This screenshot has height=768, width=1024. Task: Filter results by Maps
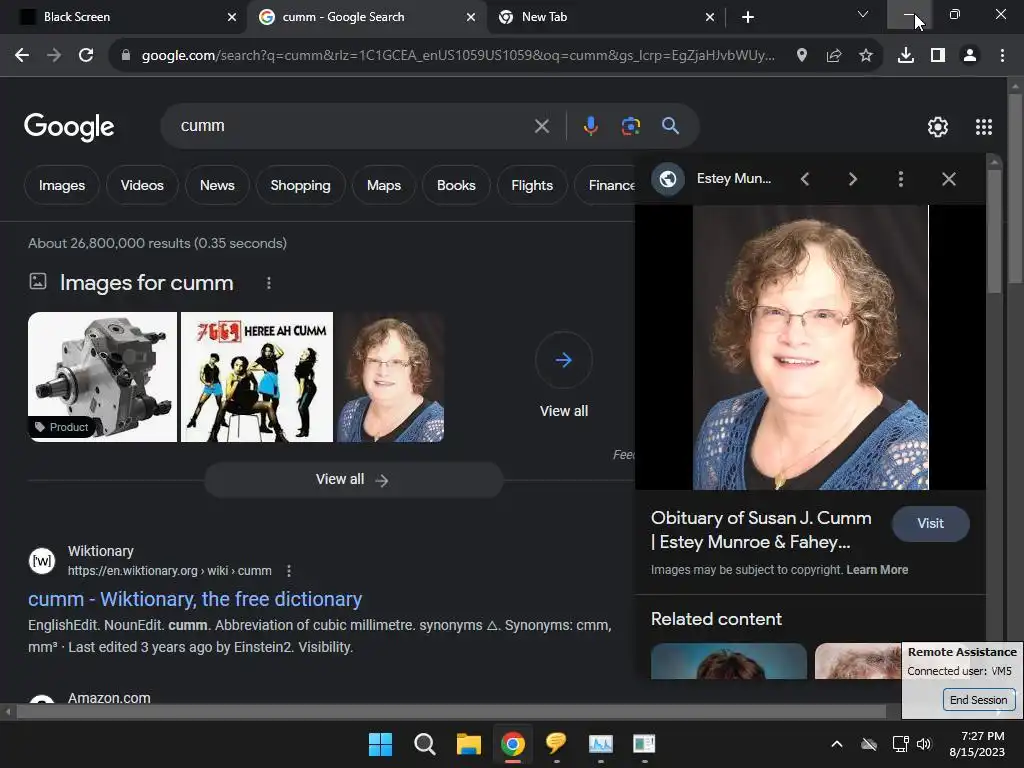click(384, 185)
